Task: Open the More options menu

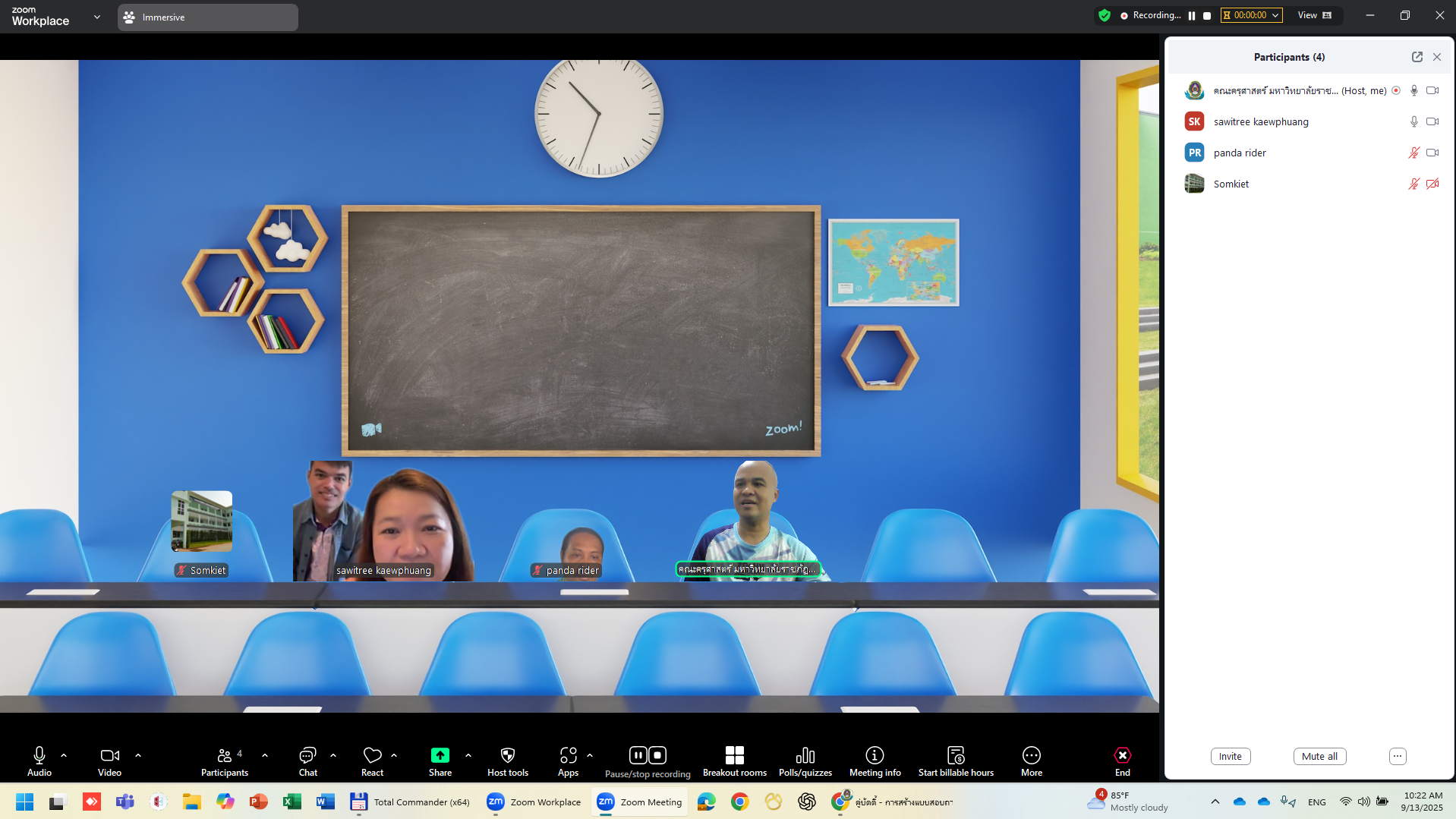Action: [x=1031, y=755]
